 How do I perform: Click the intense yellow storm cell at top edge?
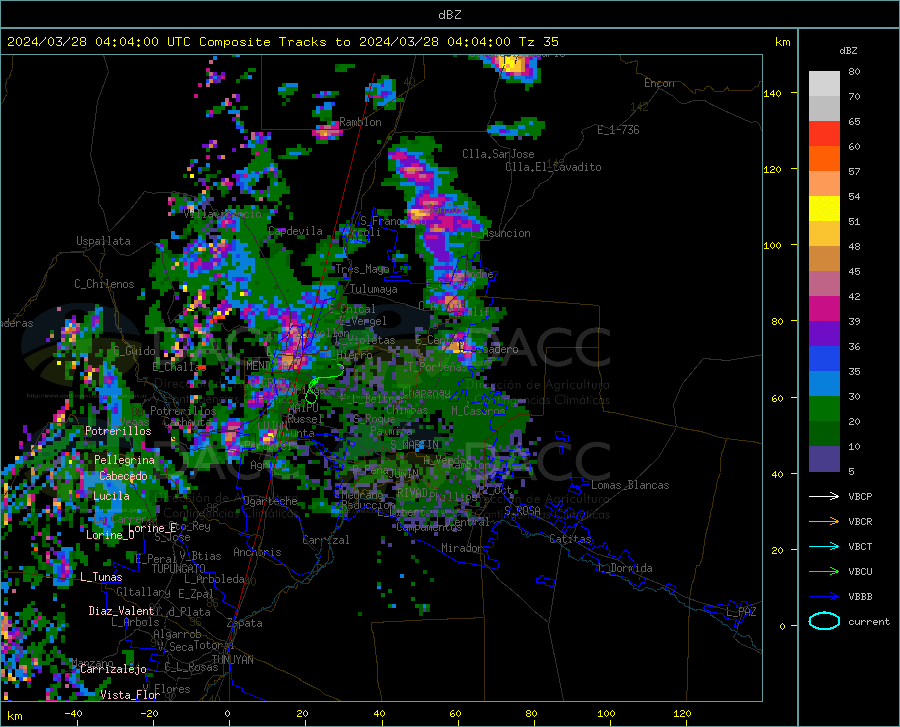(513, 66)
